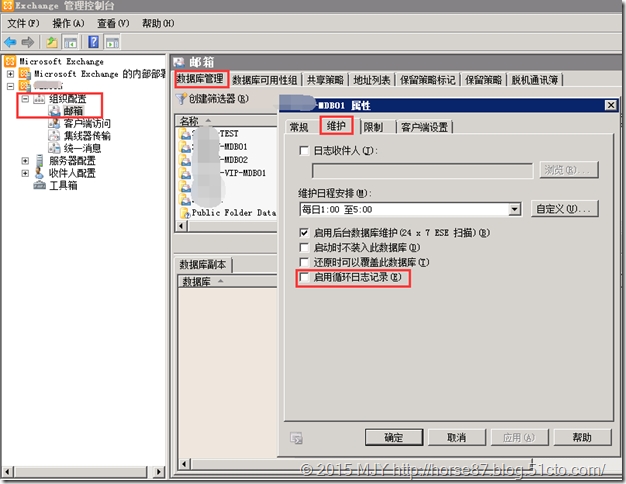Click the 数据库副本 tab

click(203, 264)
